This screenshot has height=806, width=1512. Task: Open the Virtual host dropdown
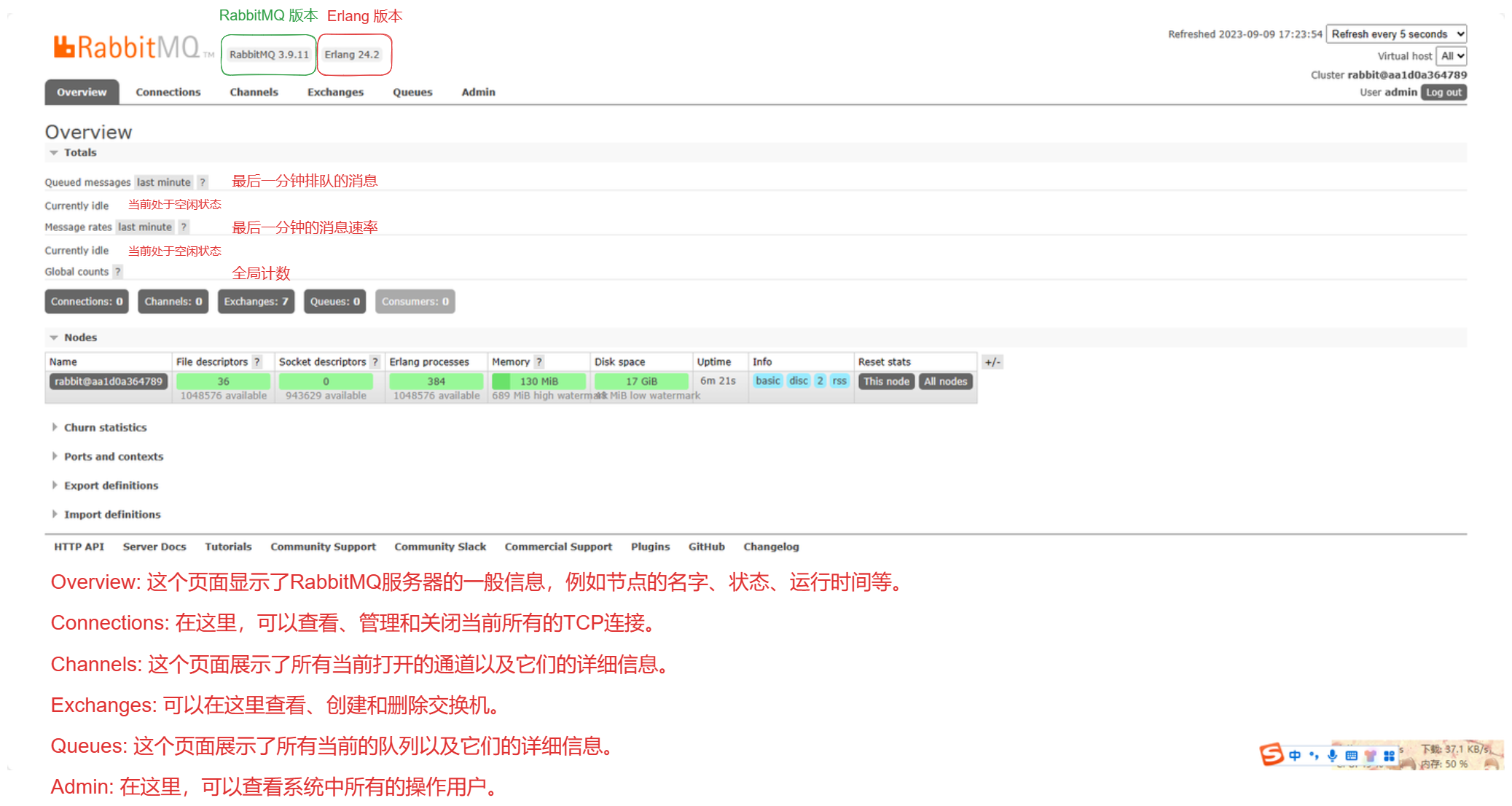click(1451, 56)
